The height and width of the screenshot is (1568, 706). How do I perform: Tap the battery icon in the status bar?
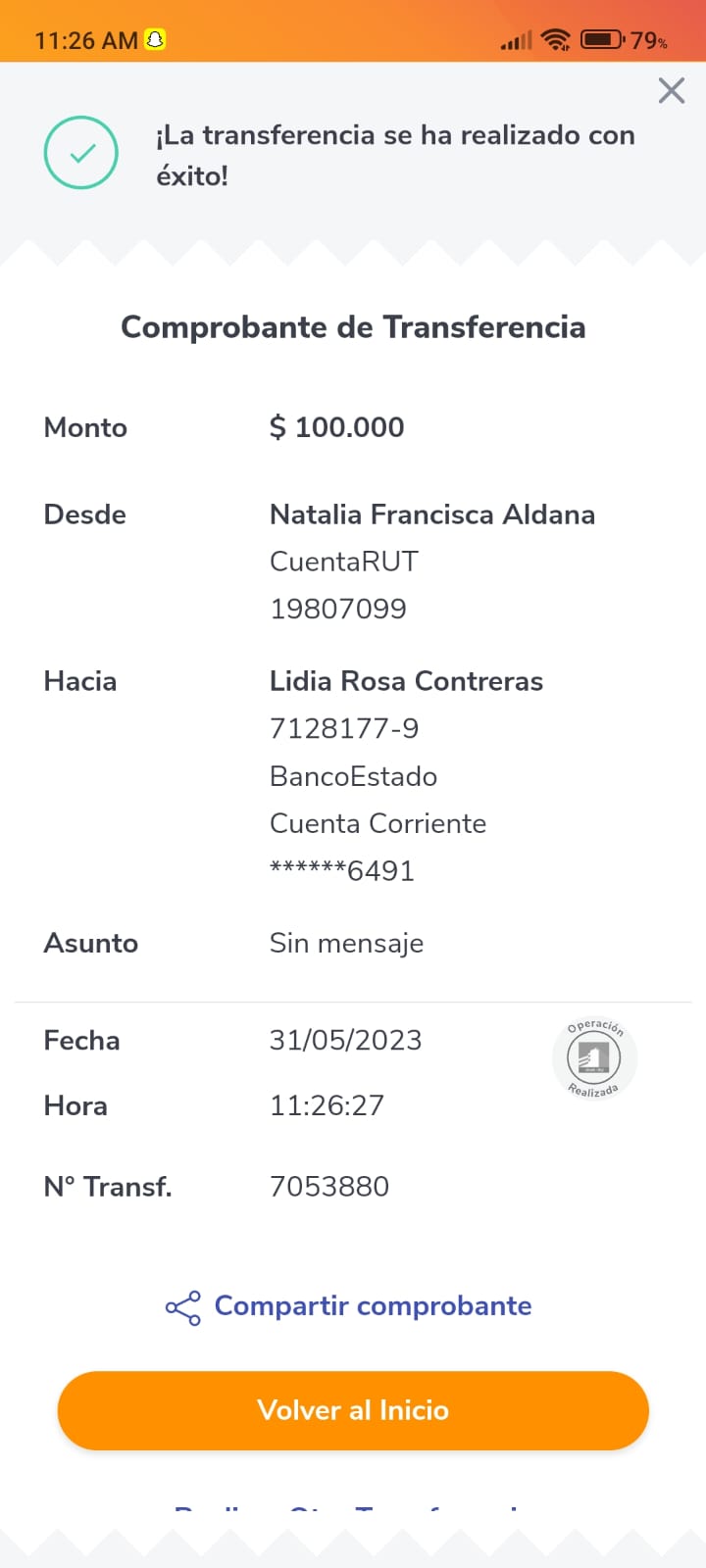[602, 40]
